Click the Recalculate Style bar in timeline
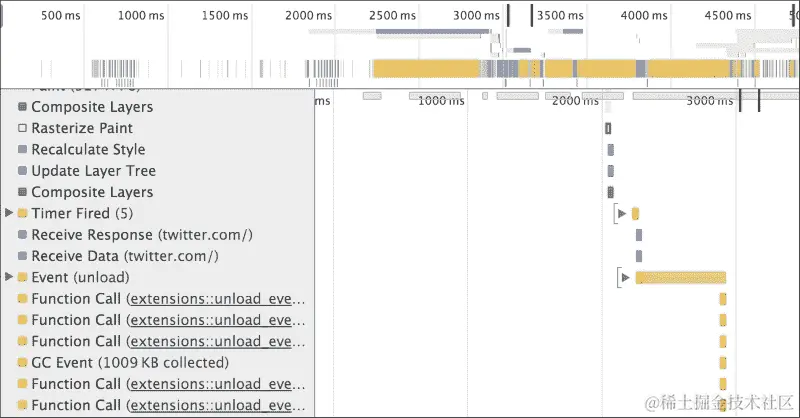Screen dimensions: 800x418 click(611, 150)
